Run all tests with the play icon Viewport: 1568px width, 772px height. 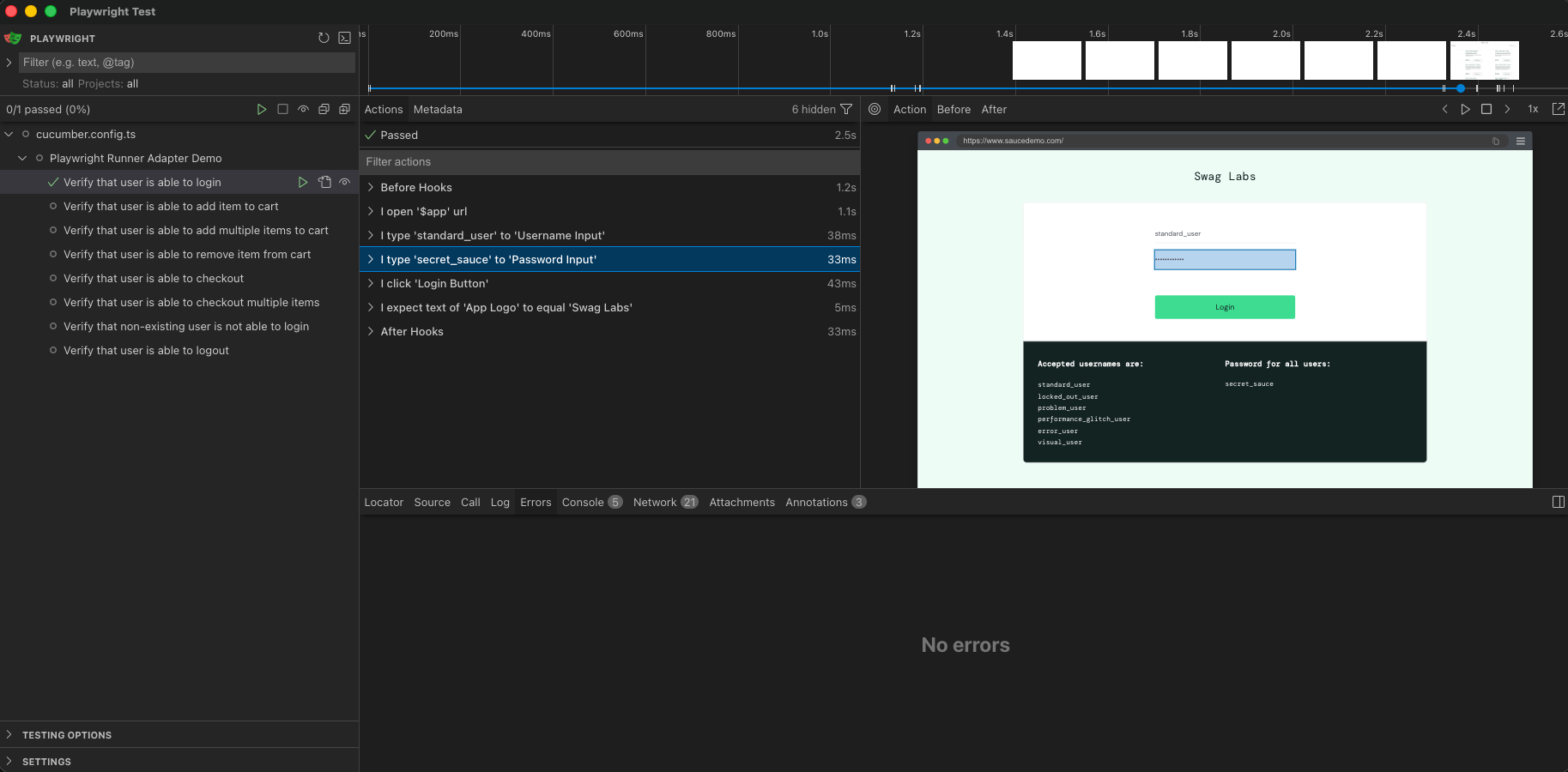click(x=262, y=109)
